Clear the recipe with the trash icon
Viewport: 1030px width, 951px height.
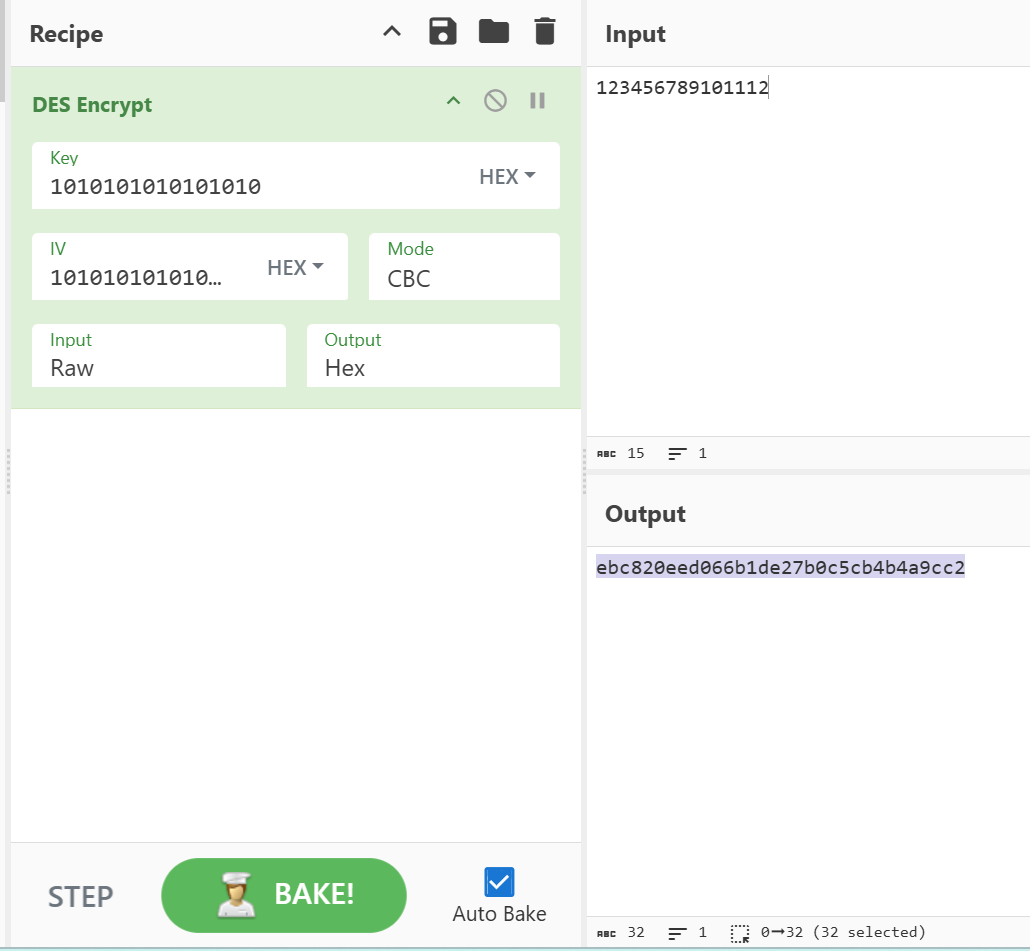tap(545, 32)
